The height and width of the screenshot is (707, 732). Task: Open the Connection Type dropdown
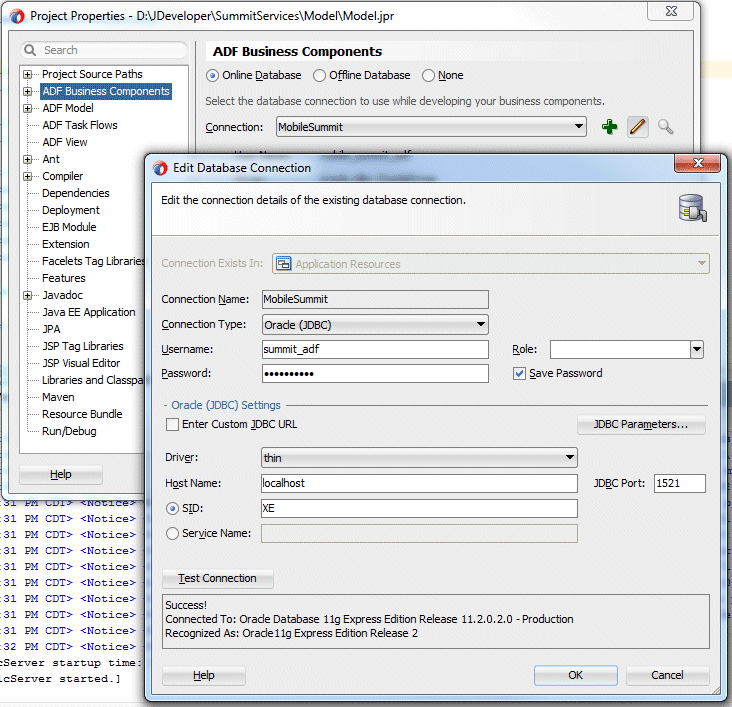[375, 325]
